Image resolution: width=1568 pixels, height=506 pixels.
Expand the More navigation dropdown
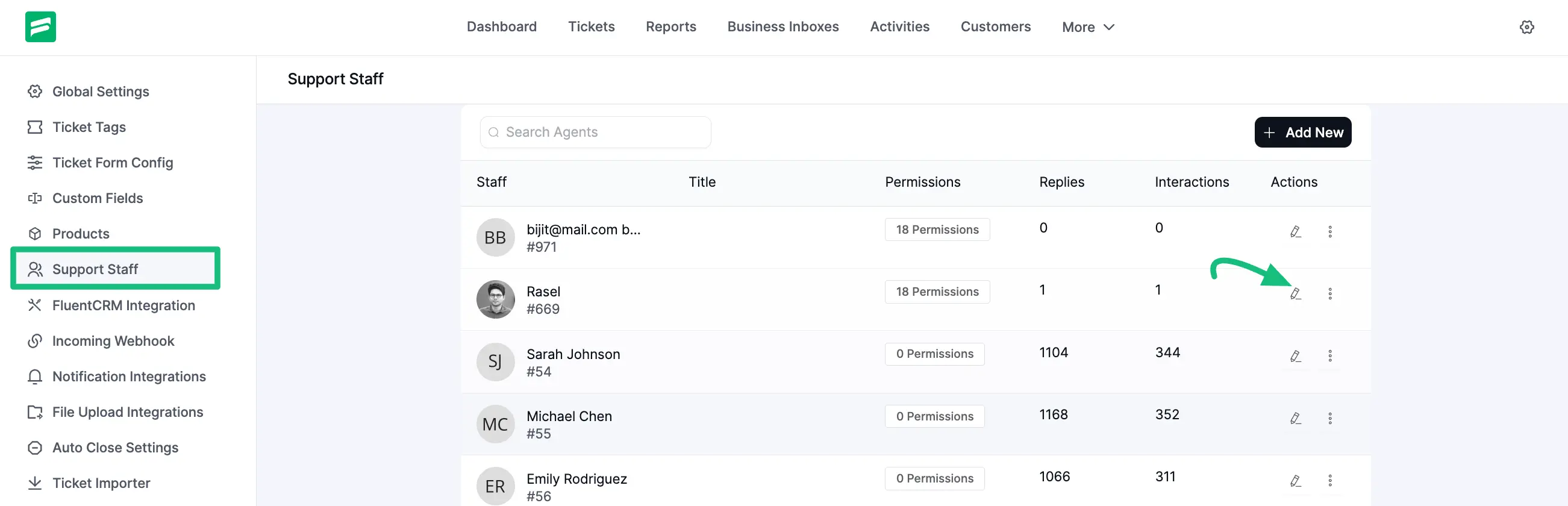tap(1088, 27)
